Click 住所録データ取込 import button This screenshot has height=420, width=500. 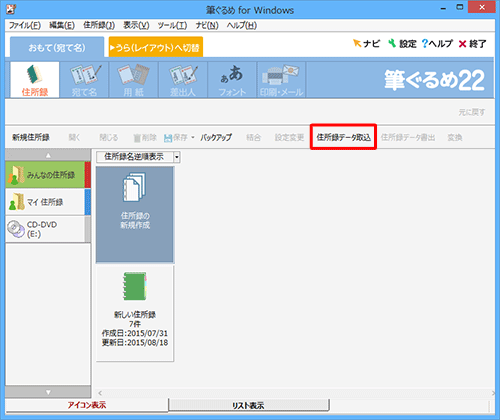coord(343,137)
